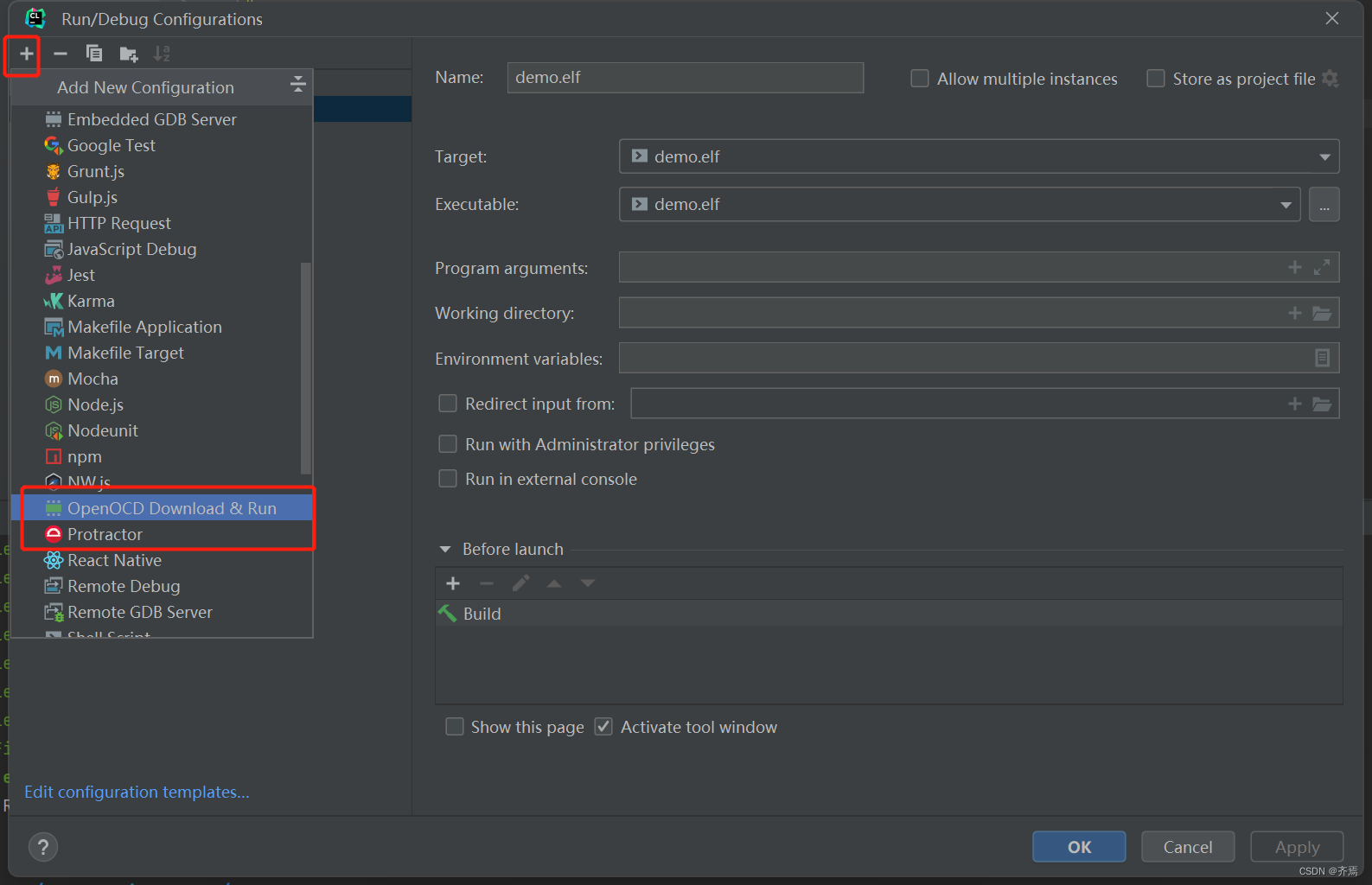The width and height of the screenshot is (1372, 885).
Task: Select Nodeunit configuration type
Action: click(x=156, y=430)
